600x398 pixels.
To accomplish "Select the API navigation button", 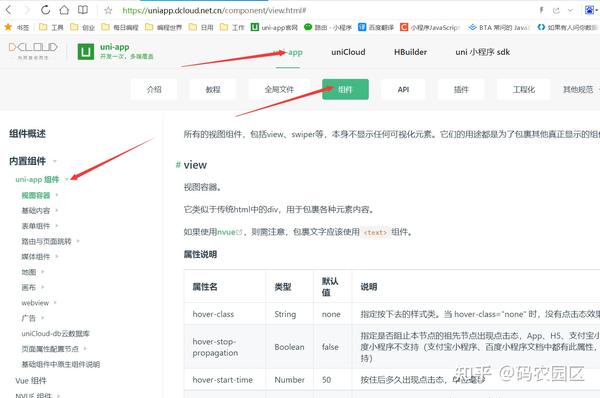I will (403, 89).
